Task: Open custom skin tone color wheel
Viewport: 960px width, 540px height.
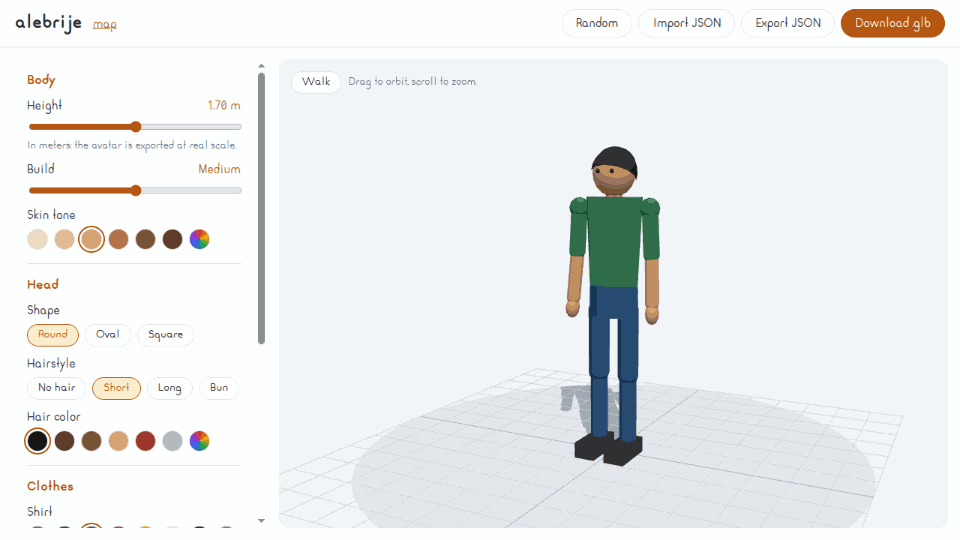Action: tap(199, 239)
